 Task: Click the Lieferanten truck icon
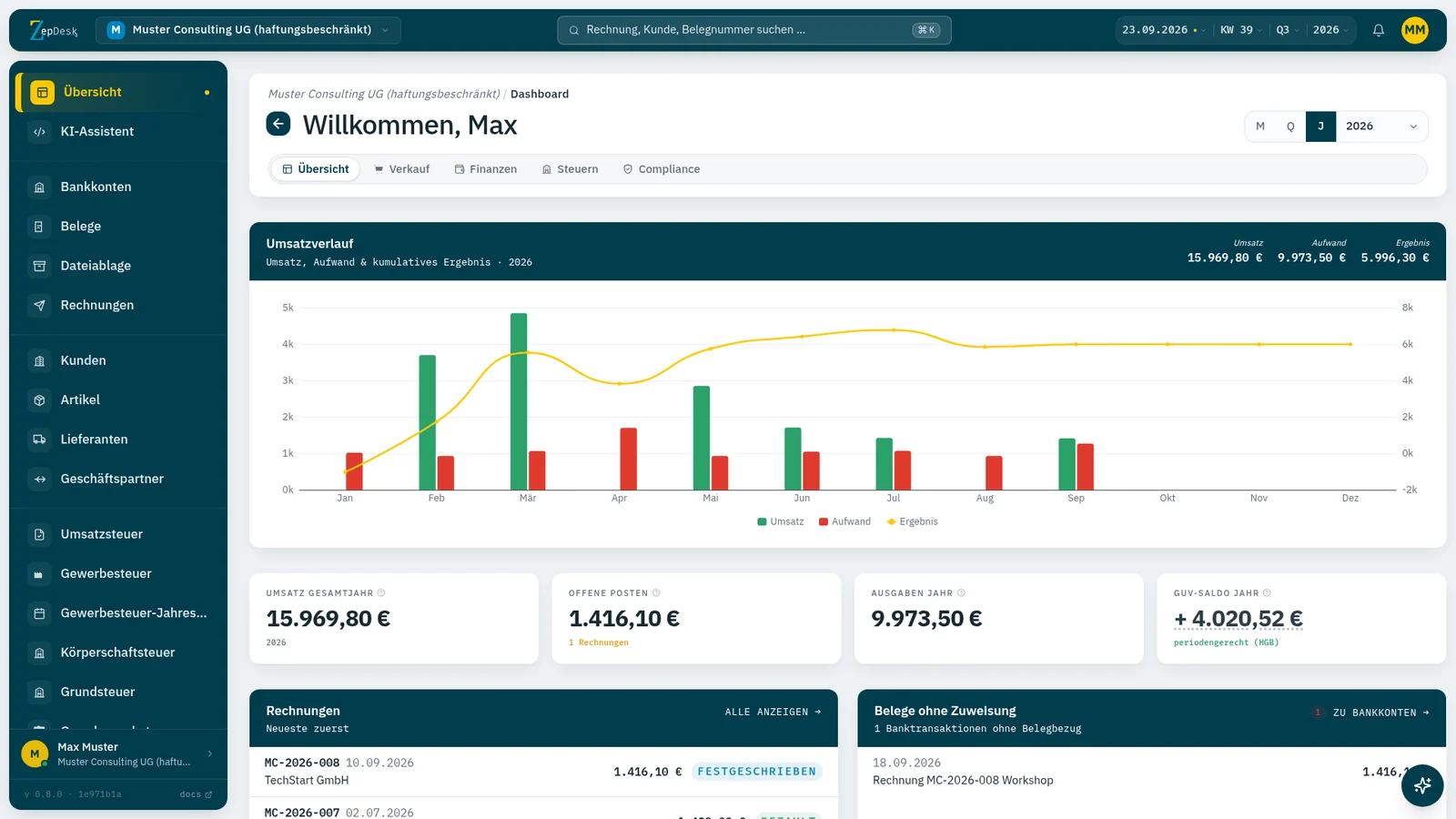pyautogui.click(x=39, y=440)
